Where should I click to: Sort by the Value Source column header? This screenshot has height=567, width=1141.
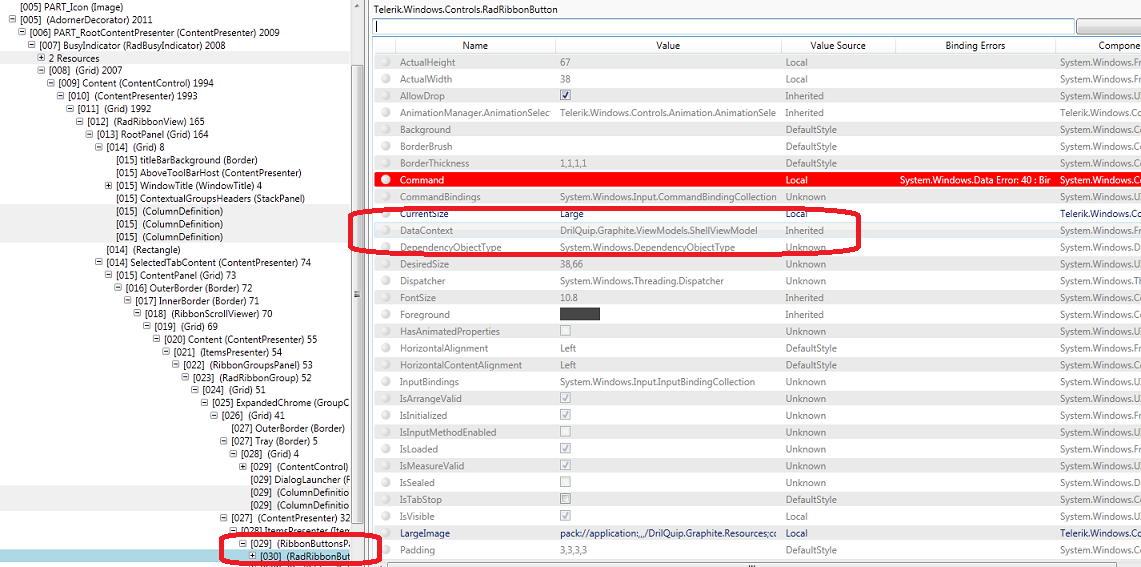tap(838, 45)
